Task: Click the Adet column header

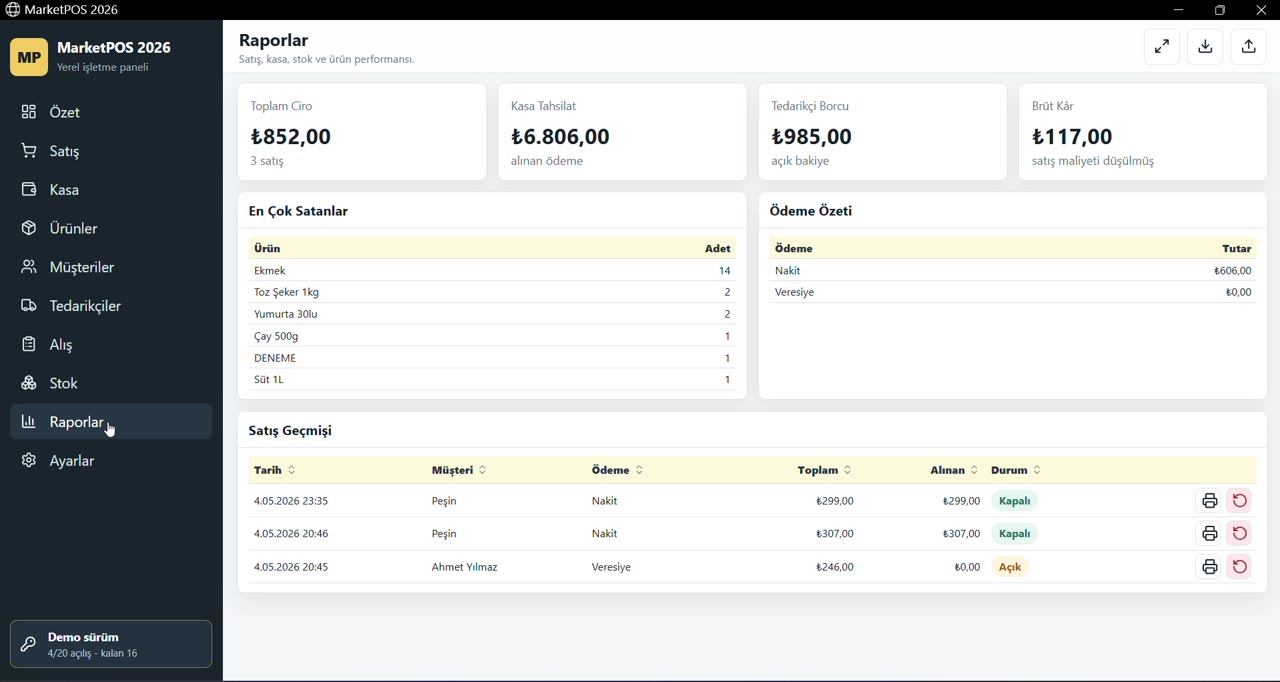Action: tap(718, 249)
